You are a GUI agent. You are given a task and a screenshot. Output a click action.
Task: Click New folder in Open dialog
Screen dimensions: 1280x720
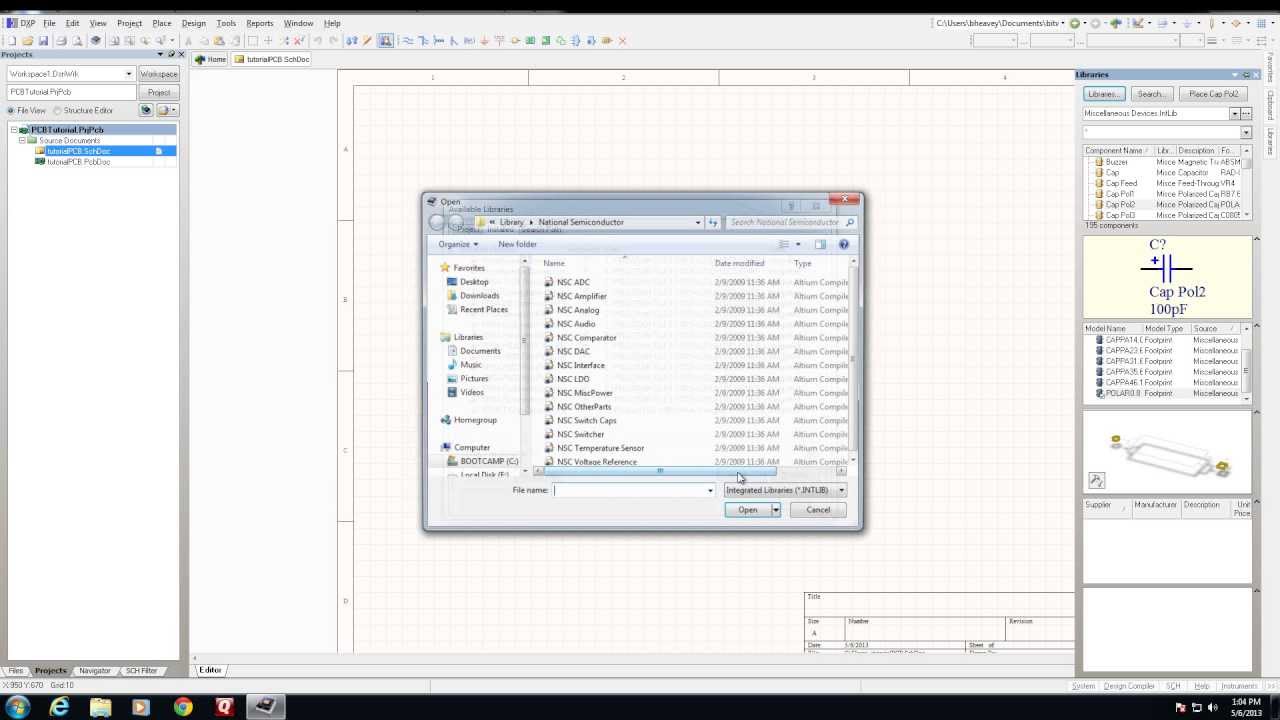click(x=517, y=244)
